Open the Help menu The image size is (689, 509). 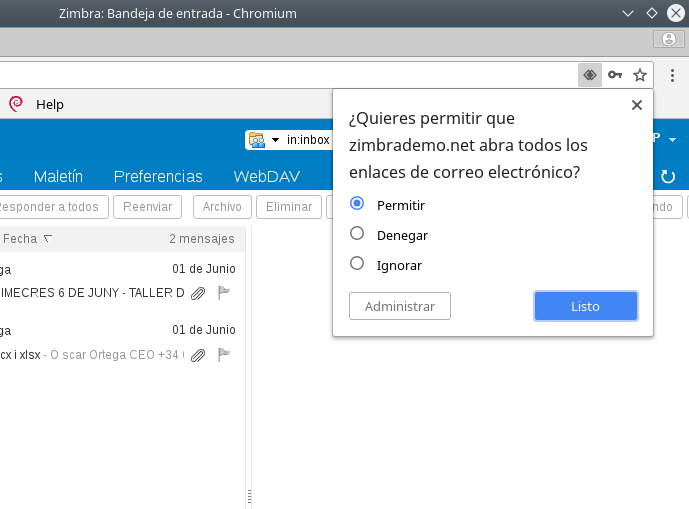(50, 105)
